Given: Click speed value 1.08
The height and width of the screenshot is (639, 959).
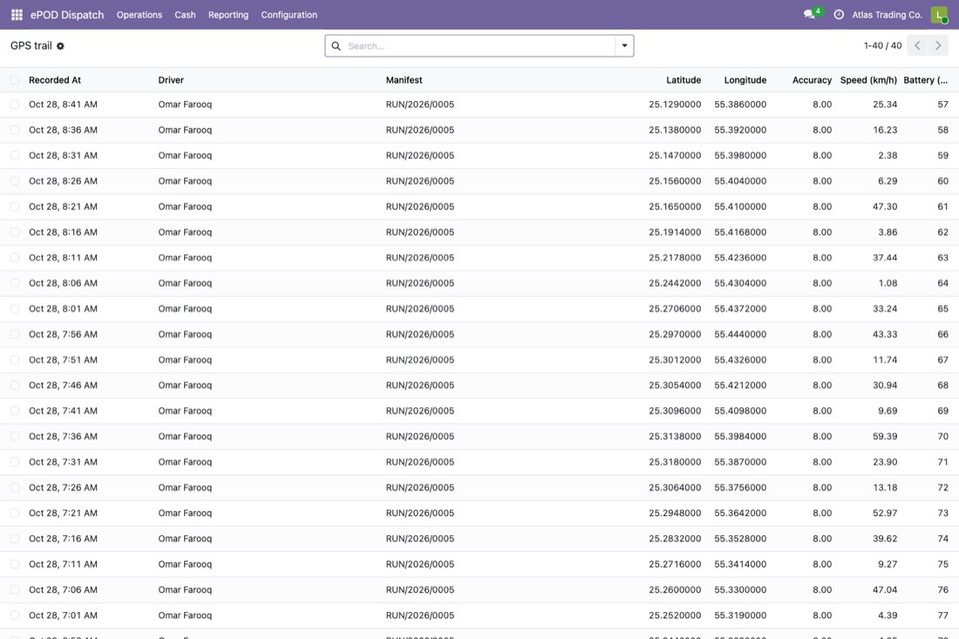Looking at the screenshot, I should pos(887,283).
